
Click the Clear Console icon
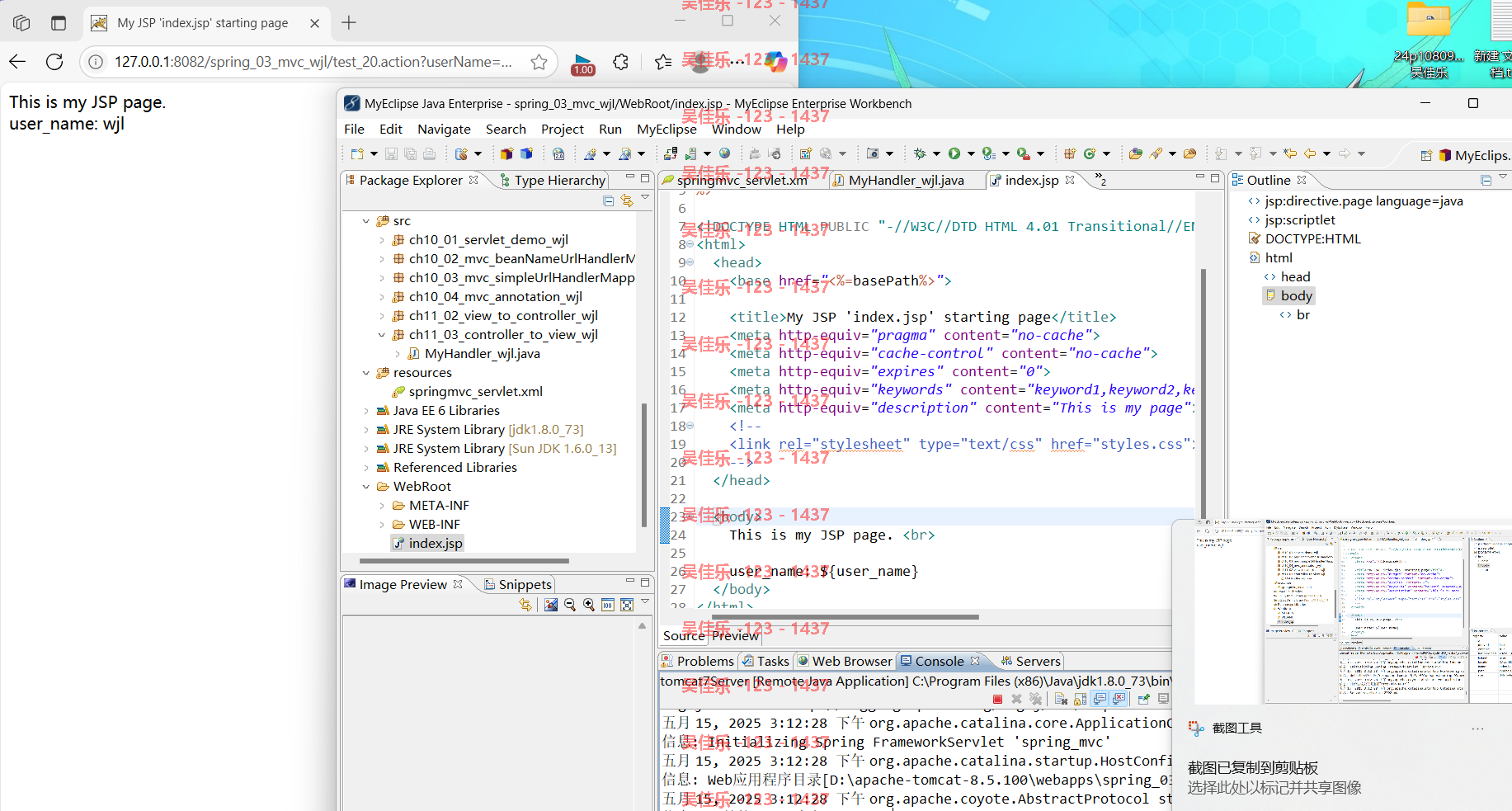[x=1061, y=699]
